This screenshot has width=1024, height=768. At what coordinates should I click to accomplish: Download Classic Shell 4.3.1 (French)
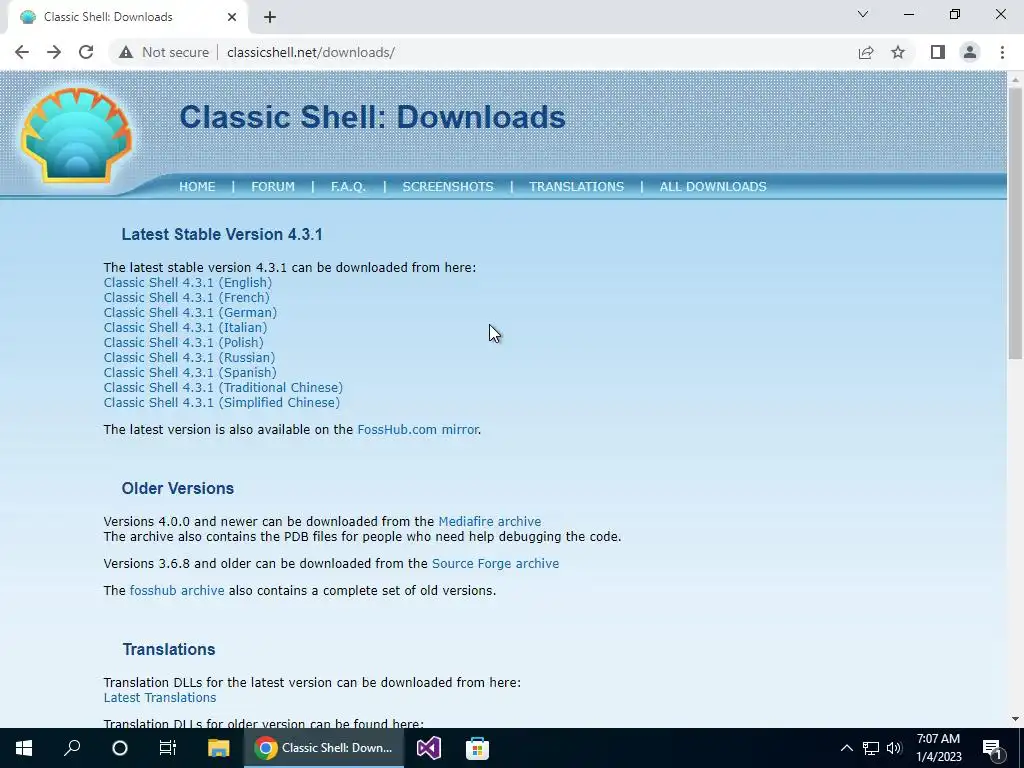tap(186, 297)
